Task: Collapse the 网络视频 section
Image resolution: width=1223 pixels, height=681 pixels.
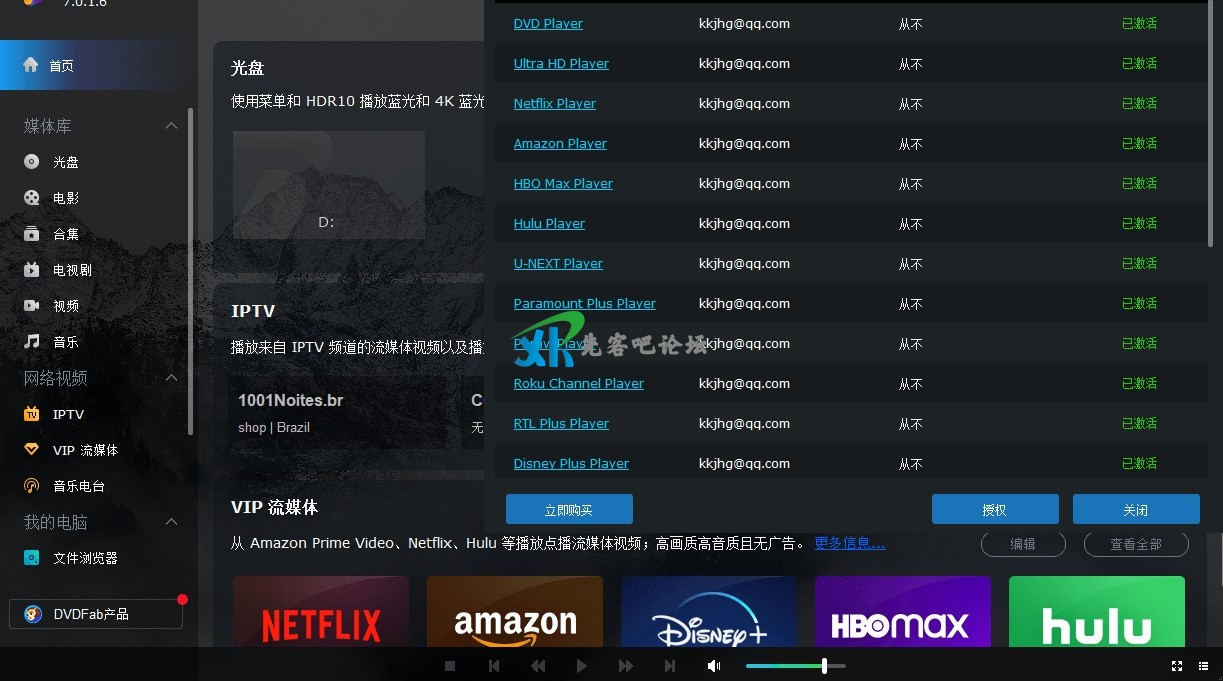Action: point(170,378)
